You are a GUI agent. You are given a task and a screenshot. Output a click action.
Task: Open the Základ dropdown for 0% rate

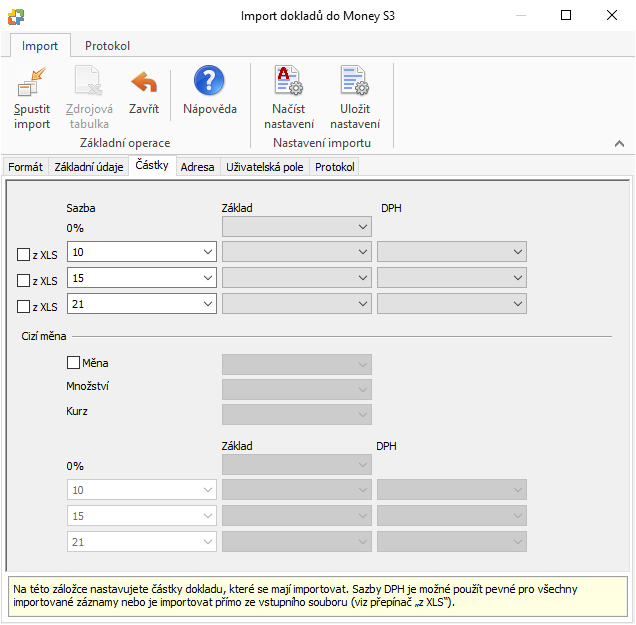[x=297, y=227]
